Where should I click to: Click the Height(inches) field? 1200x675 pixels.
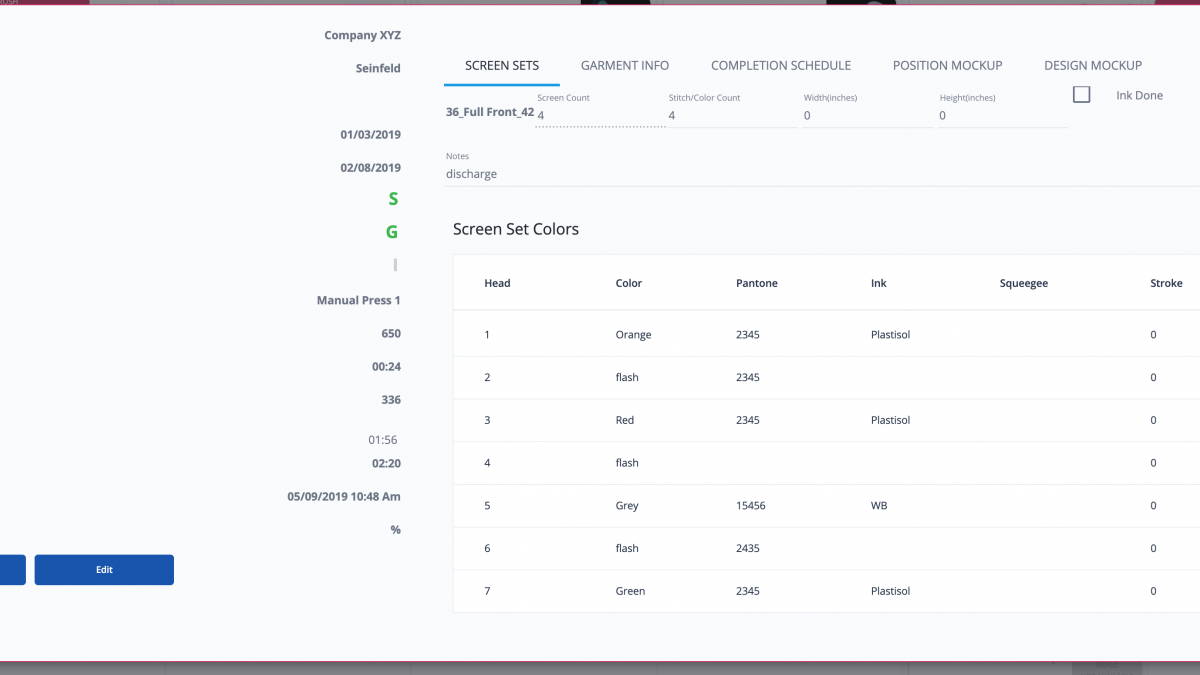point(1002,116)
